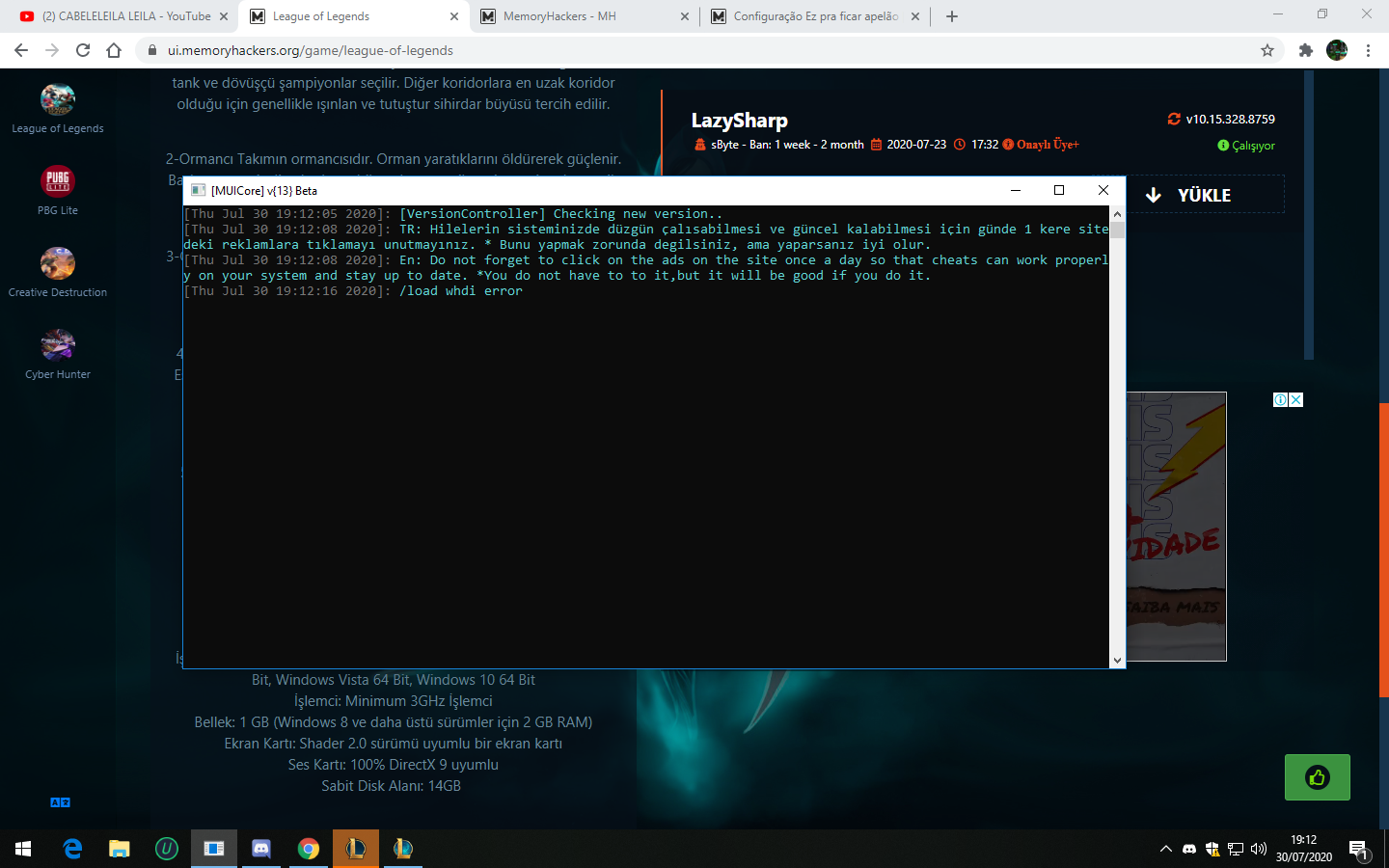1389x868 pixels.
Task: Choose Cyber Hunter from the sidebar
Action: (58, 354)
